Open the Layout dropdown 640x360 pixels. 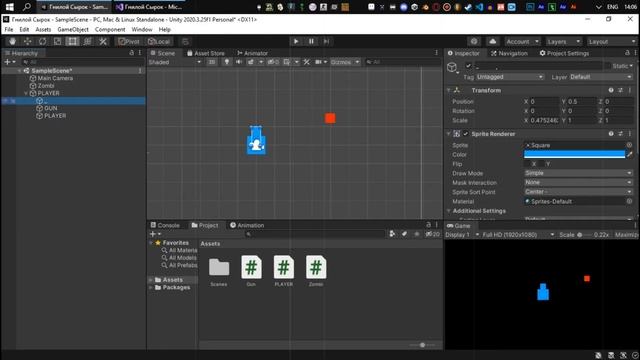coord(612,41)
